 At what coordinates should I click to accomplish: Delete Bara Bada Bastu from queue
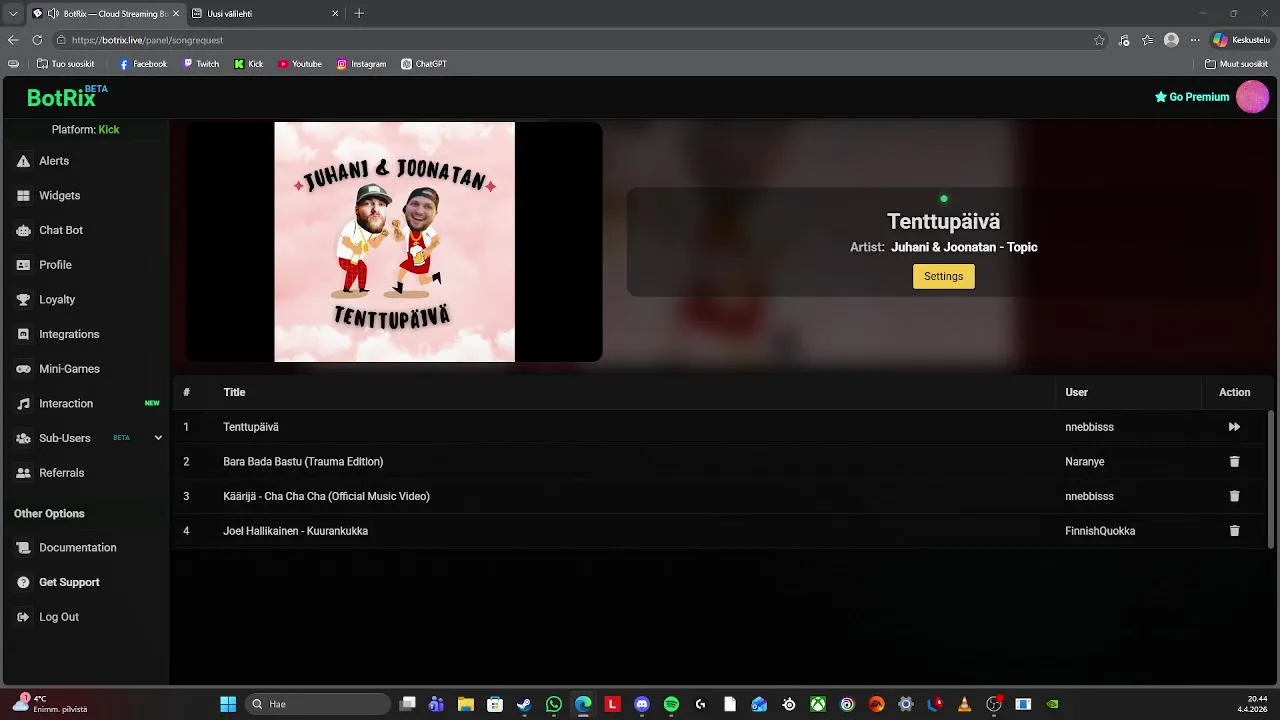pyautogui.click(x=1234, y=462)
